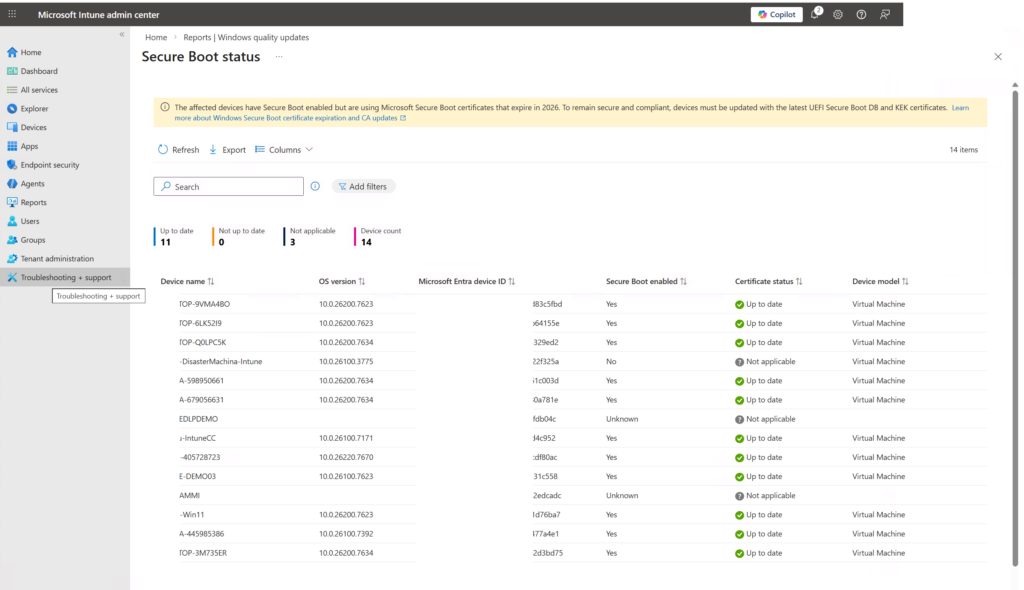
Task: Click the search info icon
Action: coord(315,186)
